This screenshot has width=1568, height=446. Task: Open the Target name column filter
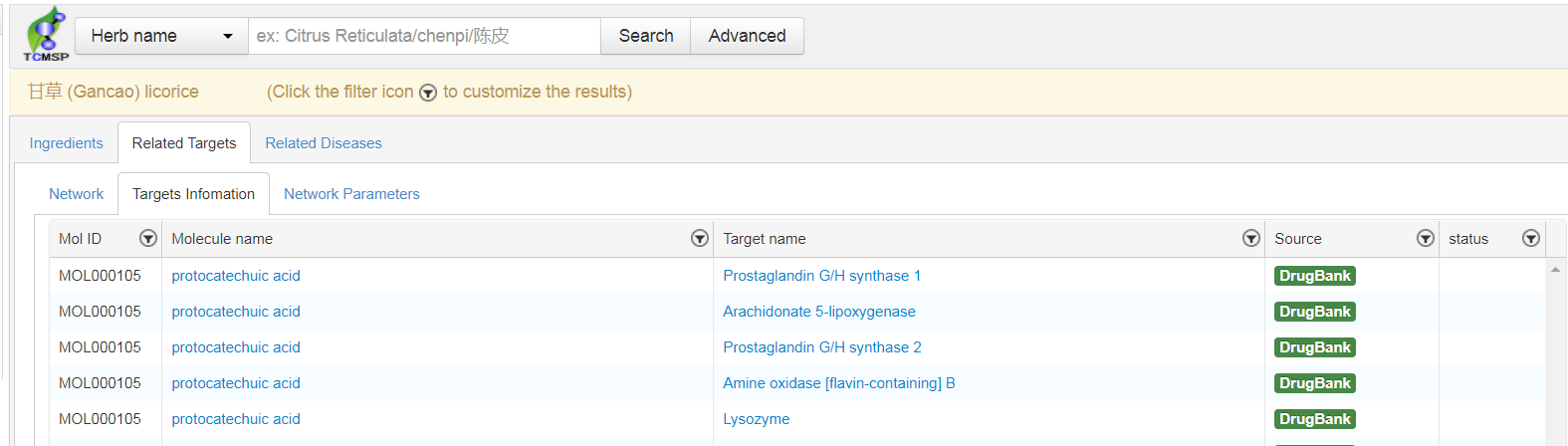[1251, 238]
